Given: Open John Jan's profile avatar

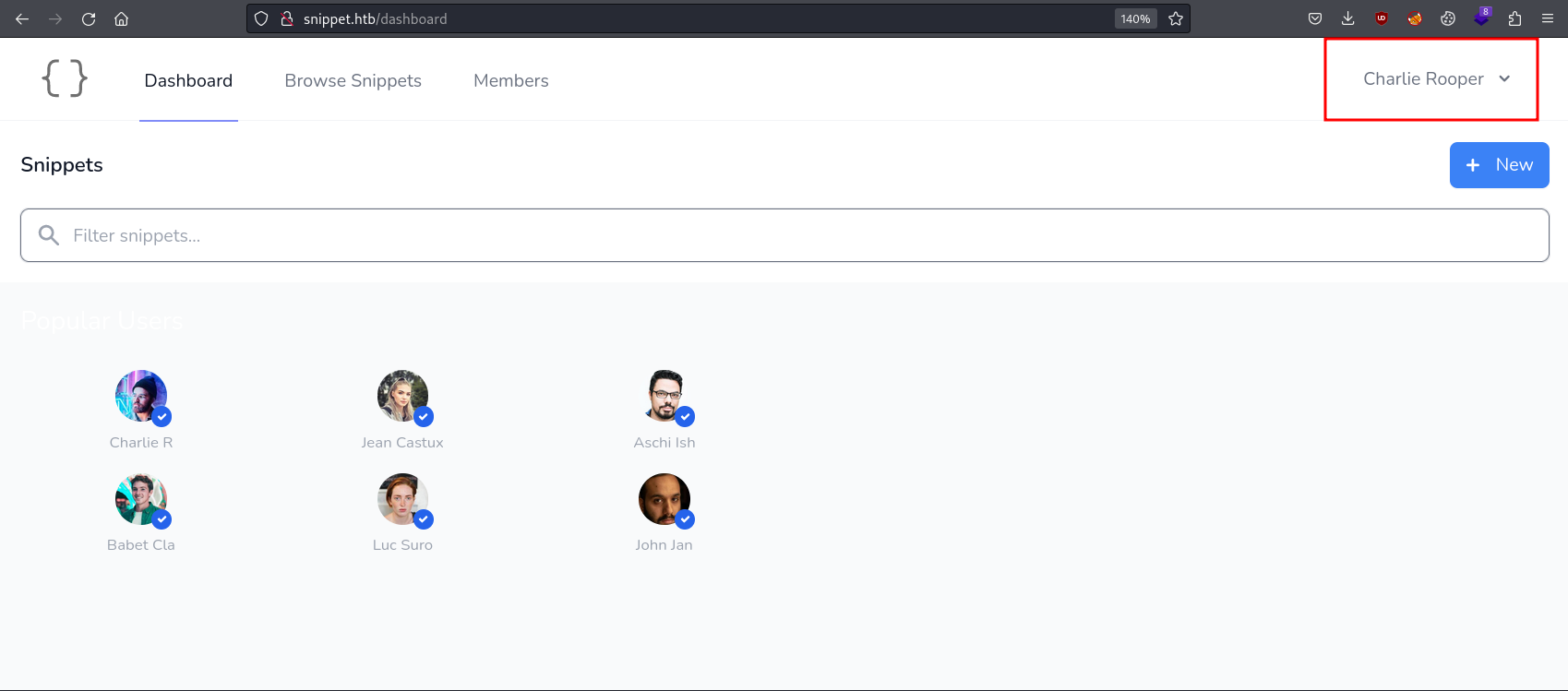Looking at the screenshot, I should pos(664,499).
